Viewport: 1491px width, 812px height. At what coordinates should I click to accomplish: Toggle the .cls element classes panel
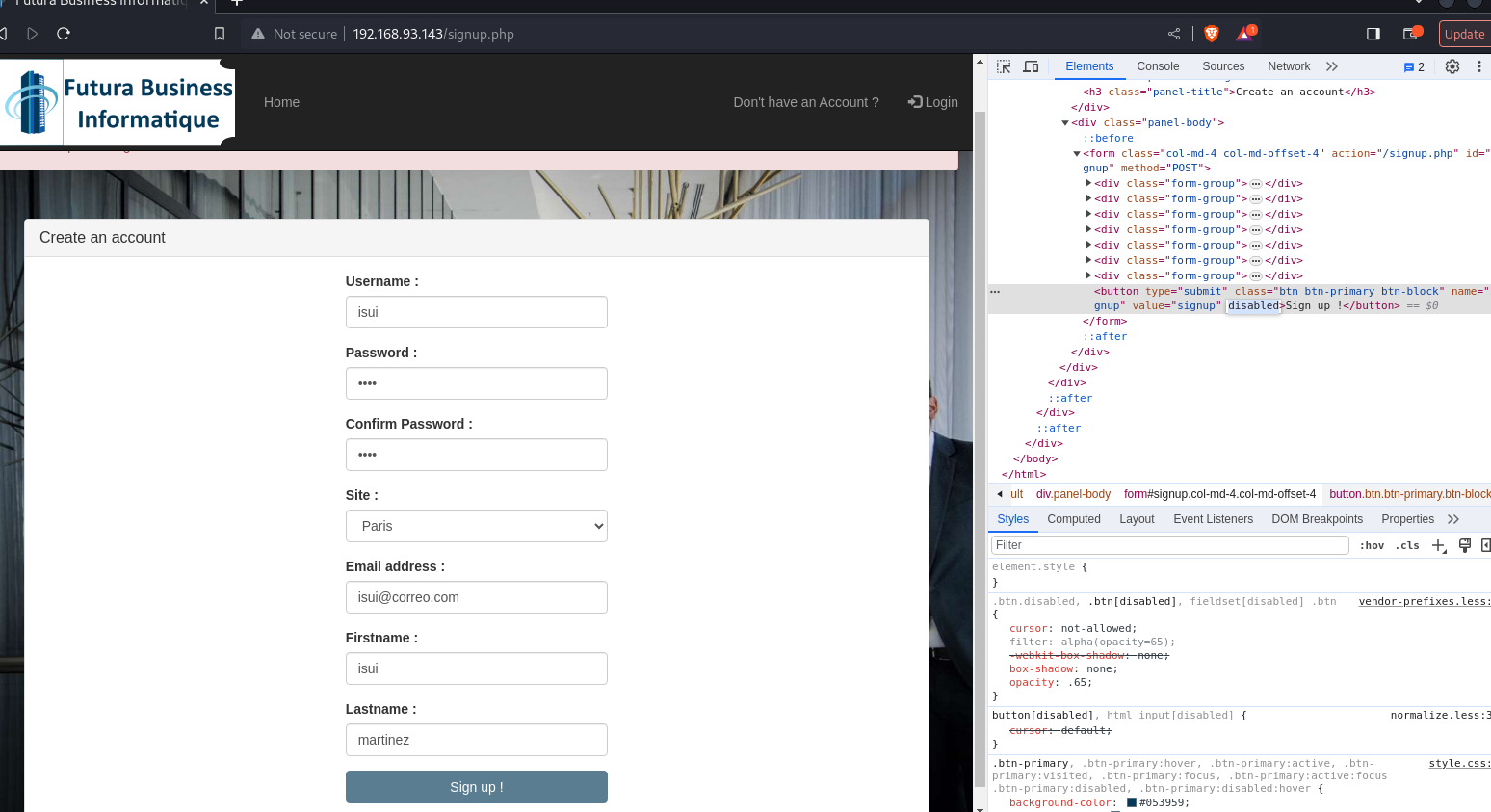tap(1407, 545)
